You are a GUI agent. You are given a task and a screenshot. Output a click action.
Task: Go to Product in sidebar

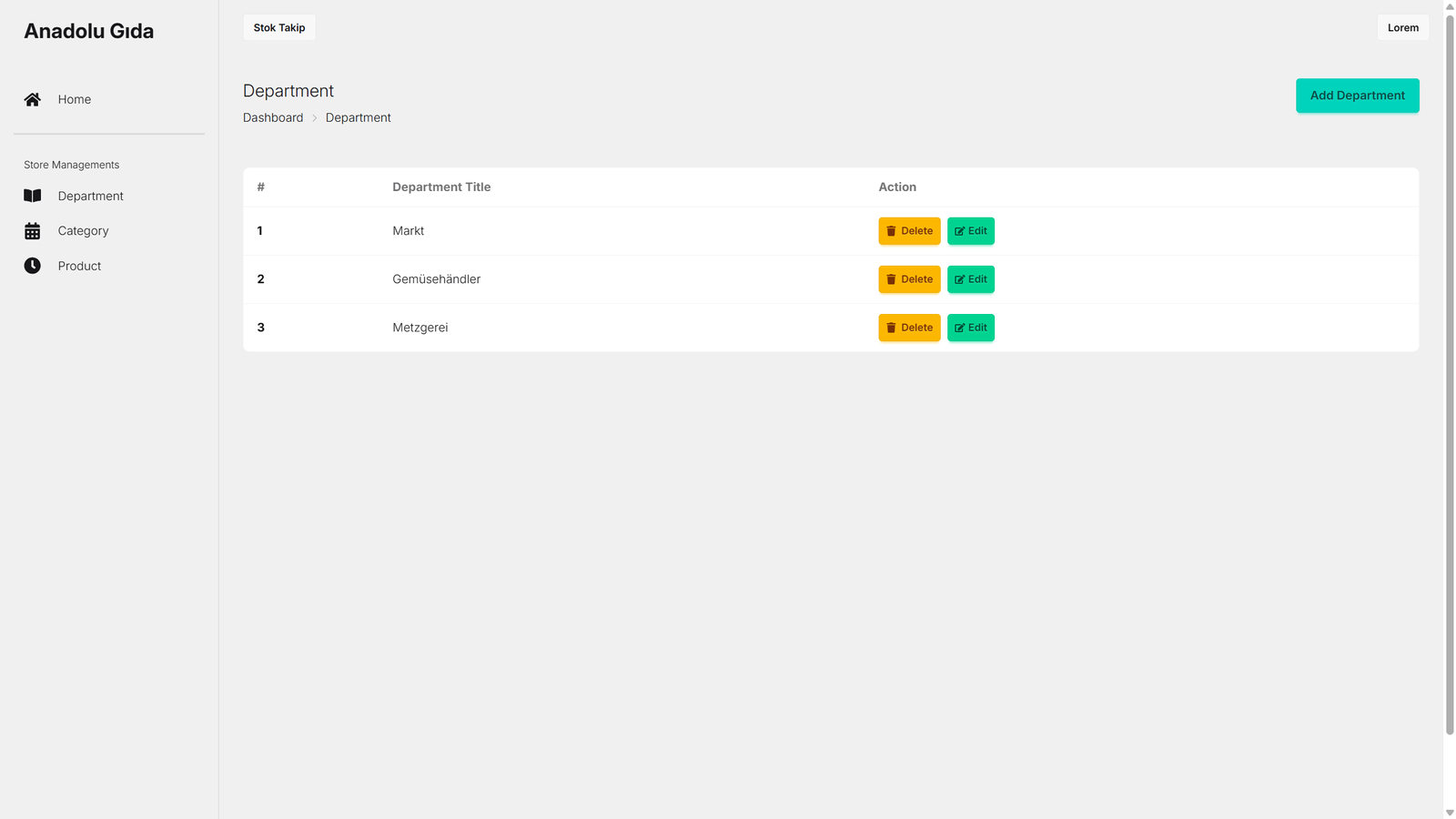coord(79,266)
